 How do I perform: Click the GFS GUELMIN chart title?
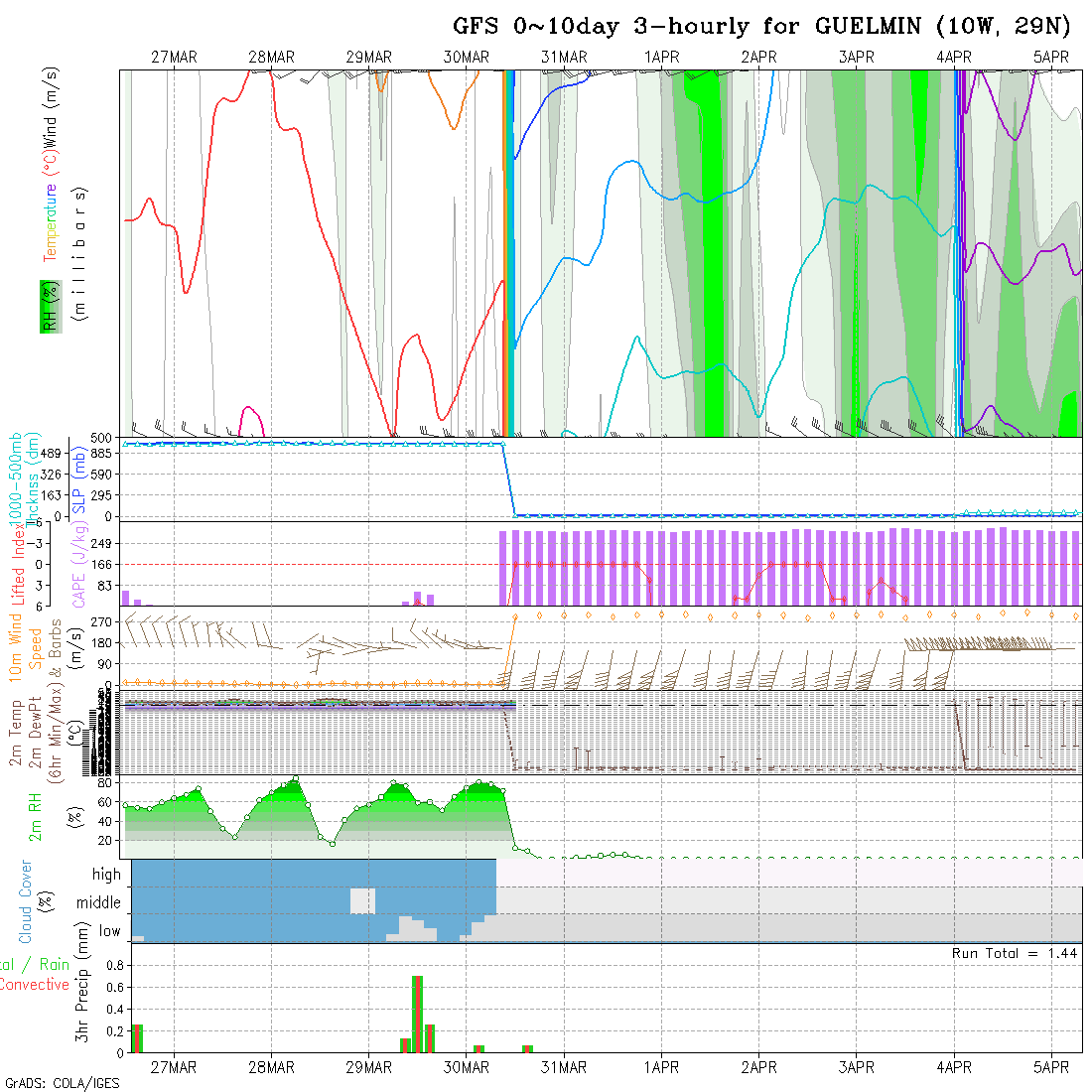[761, 26]
